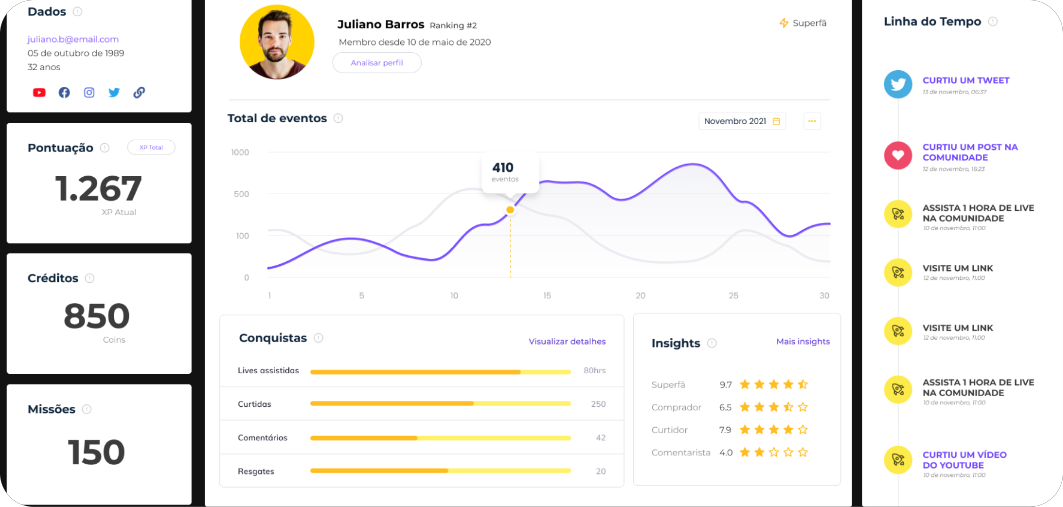Click the info icon next to Insights

tap(712, 343)
